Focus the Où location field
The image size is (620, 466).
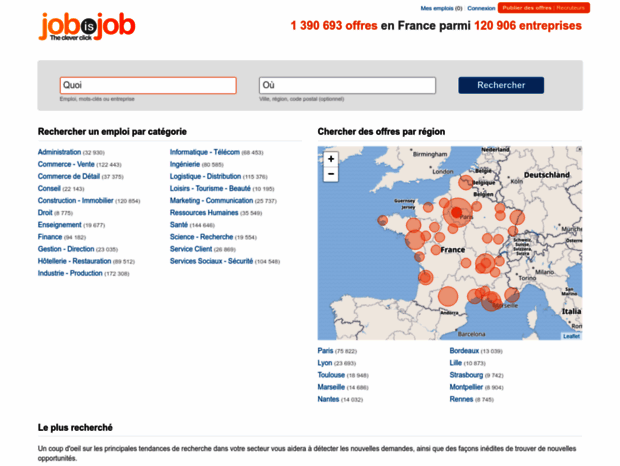(x=348, y=85)
